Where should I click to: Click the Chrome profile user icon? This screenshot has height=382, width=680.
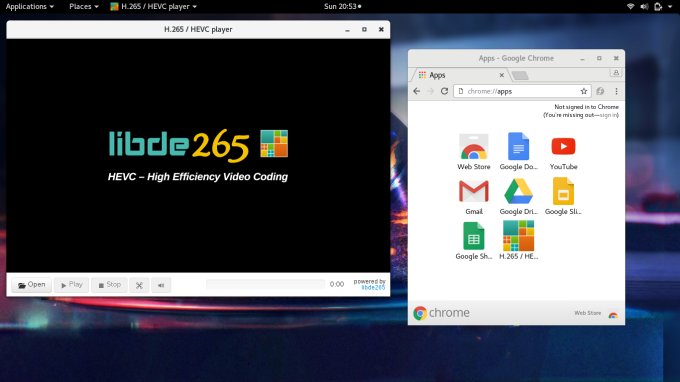pos(616,73)
